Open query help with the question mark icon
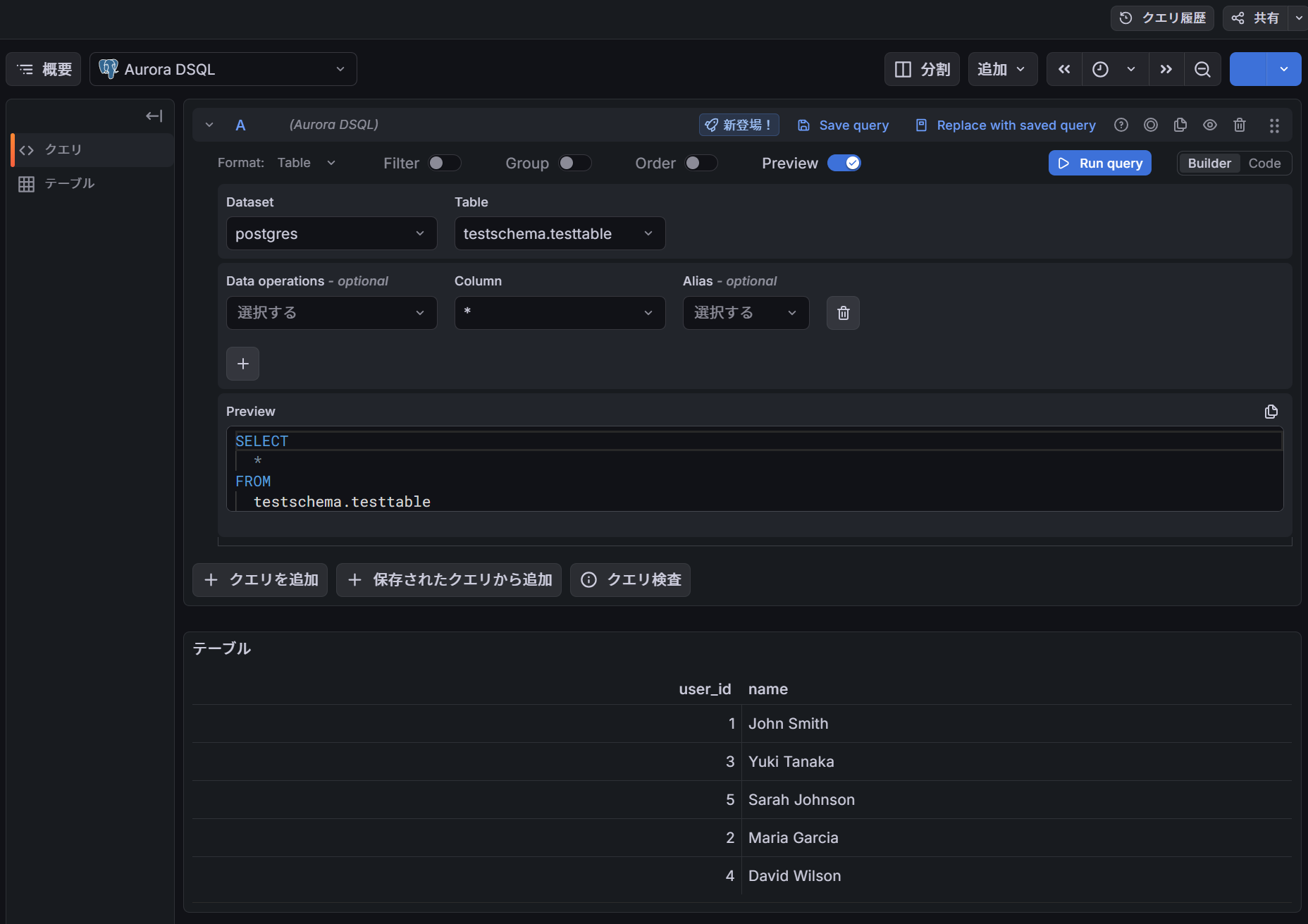 coord(1121,125)
